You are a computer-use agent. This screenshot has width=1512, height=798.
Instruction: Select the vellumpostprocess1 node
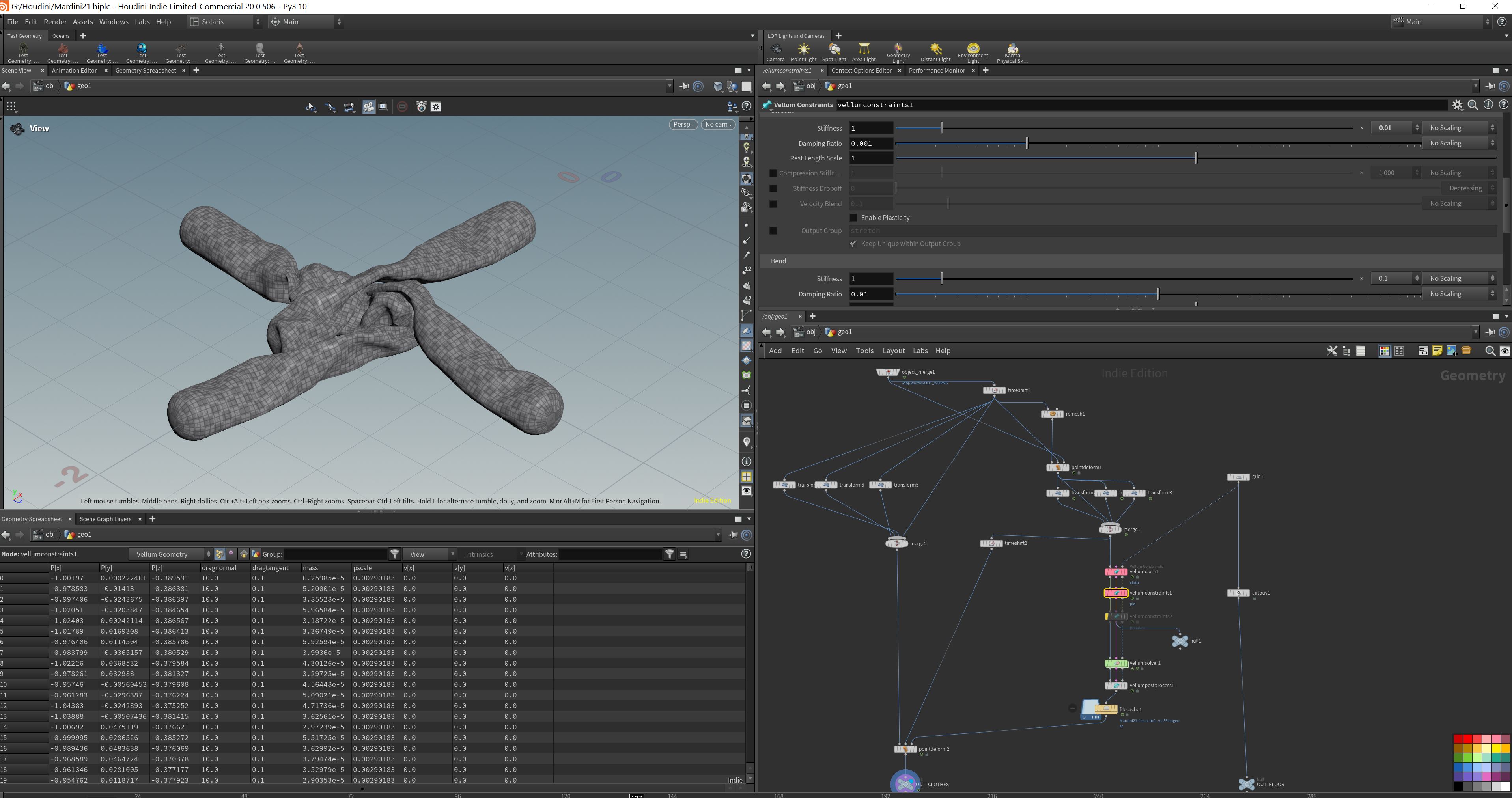pyautogui.click(x=1116, y=686)
